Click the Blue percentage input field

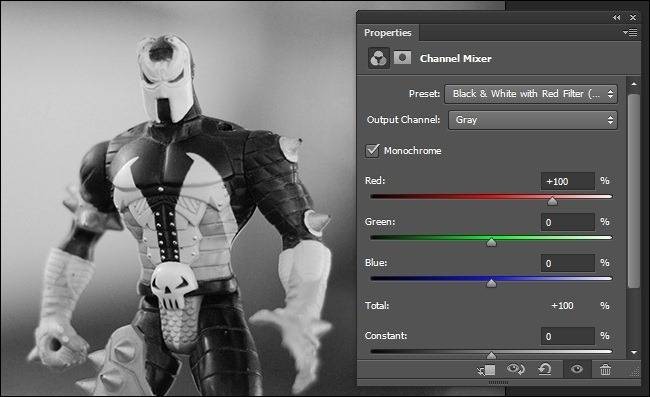[568, 263]
